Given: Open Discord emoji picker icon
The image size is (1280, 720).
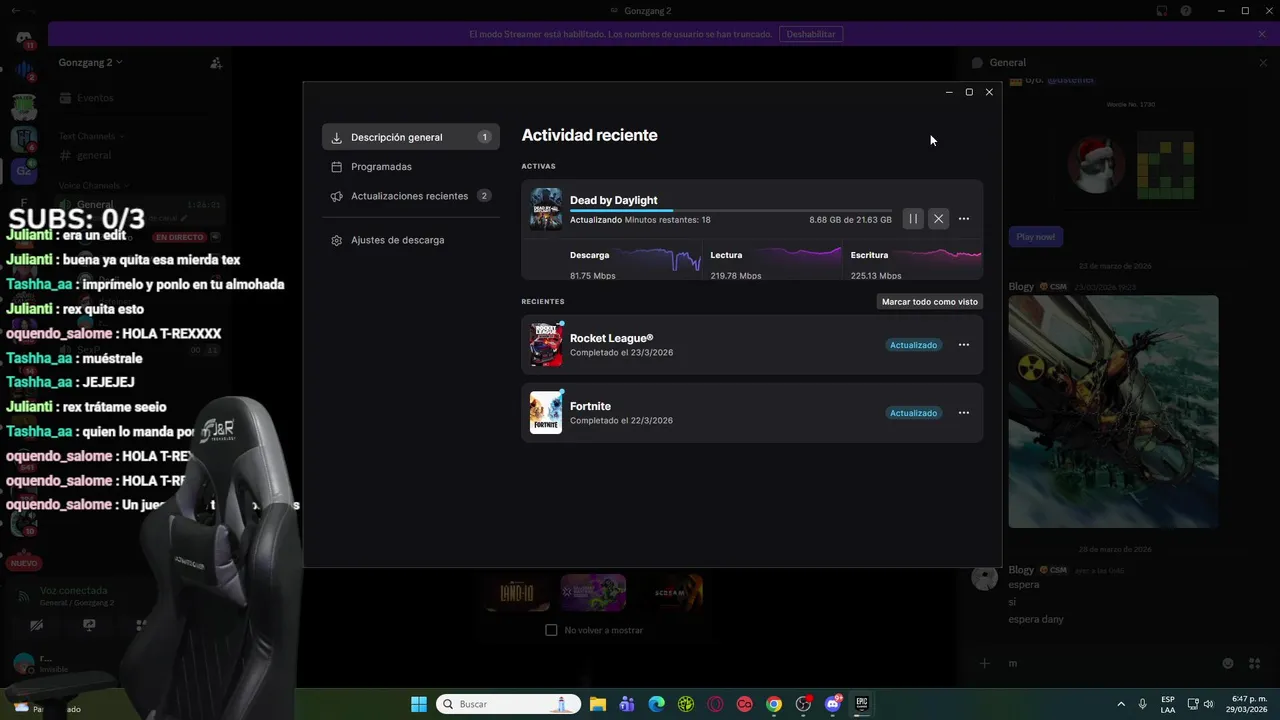Looking at the screenshot, I should click(1227, 663).
